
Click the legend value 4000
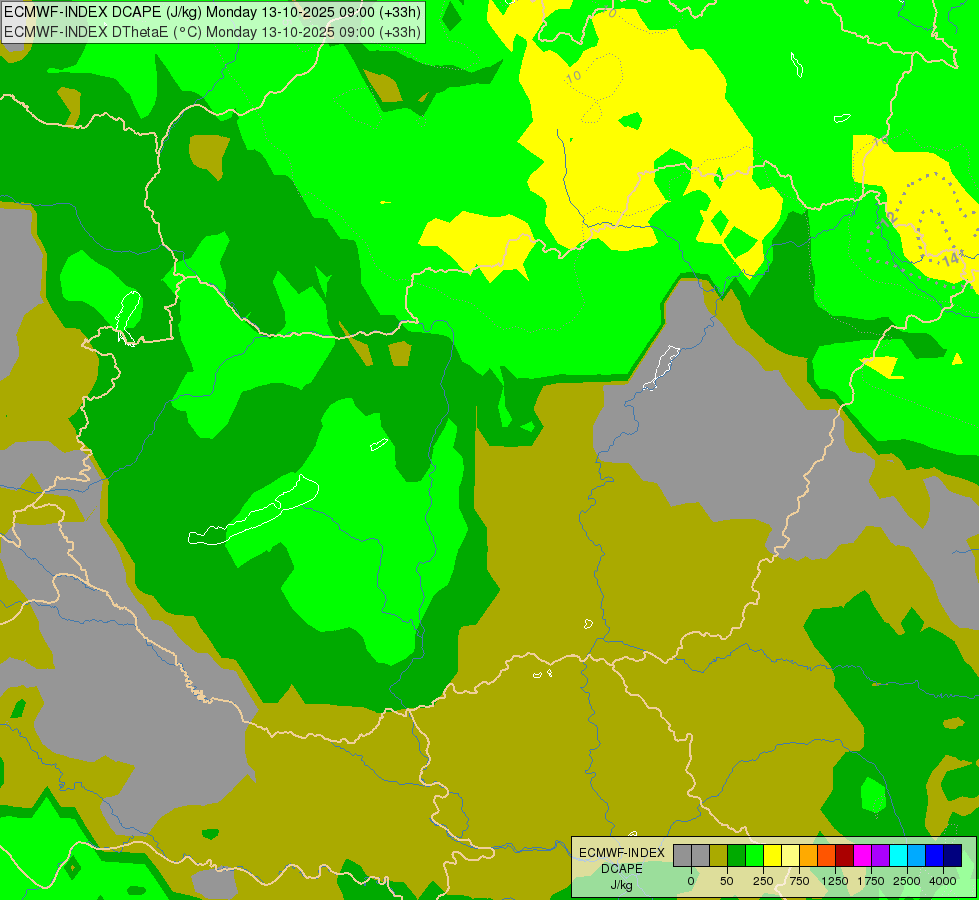943,881
